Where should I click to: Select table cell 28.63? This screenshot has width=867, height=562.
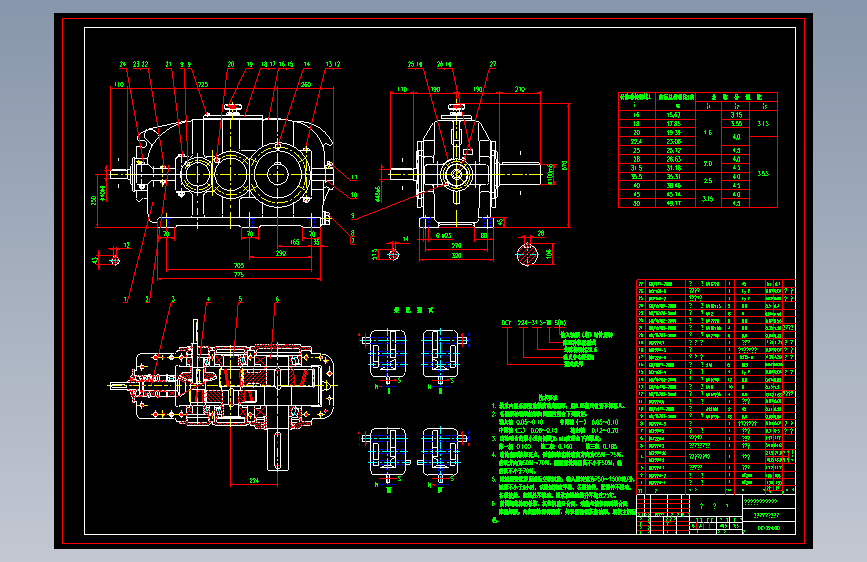[673, 159]
